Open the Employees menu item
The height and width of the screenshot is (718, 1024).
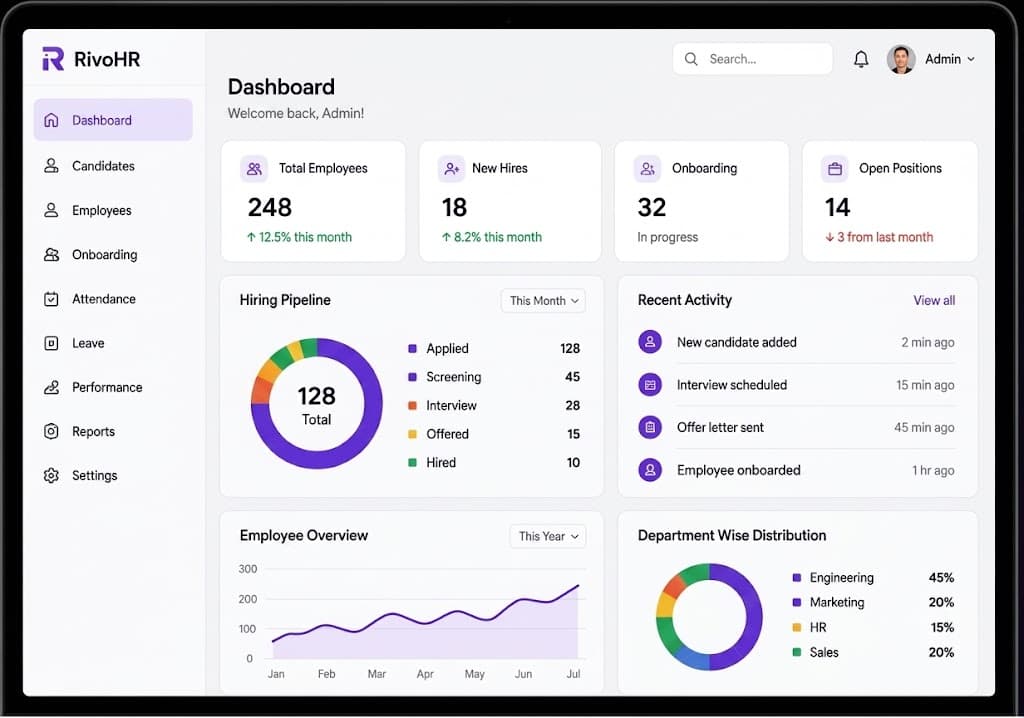coord(113,210)
